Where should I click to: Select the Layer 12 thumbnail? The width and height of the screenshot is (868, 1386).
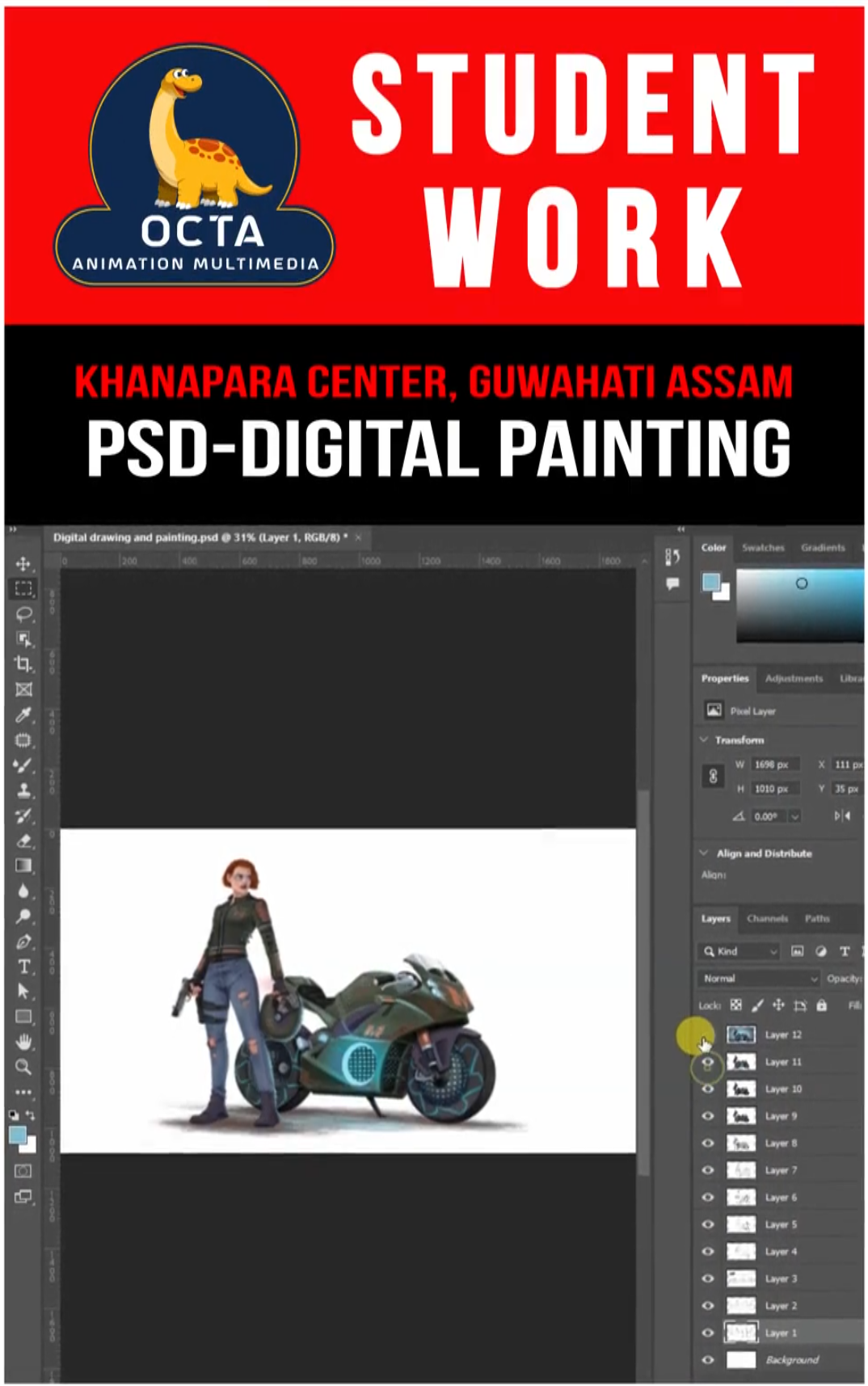pos(740,1035)
